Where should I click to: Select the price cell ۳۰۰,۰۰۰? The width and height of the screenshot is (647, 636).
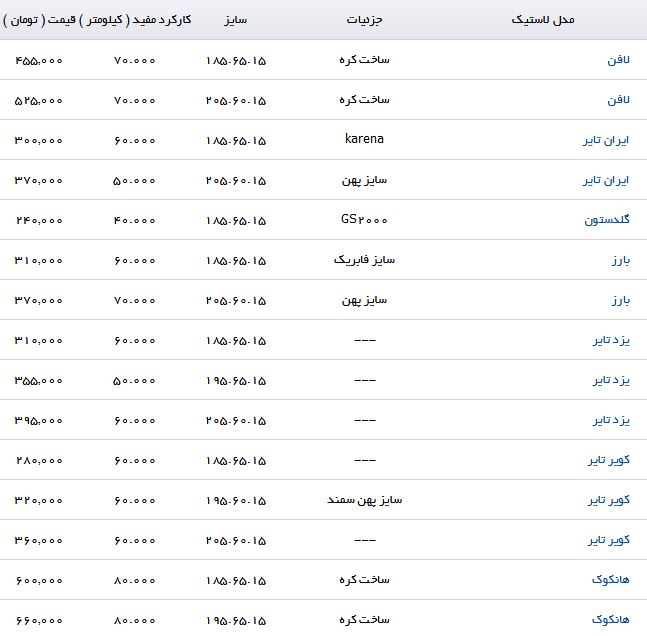click(39, 141)
